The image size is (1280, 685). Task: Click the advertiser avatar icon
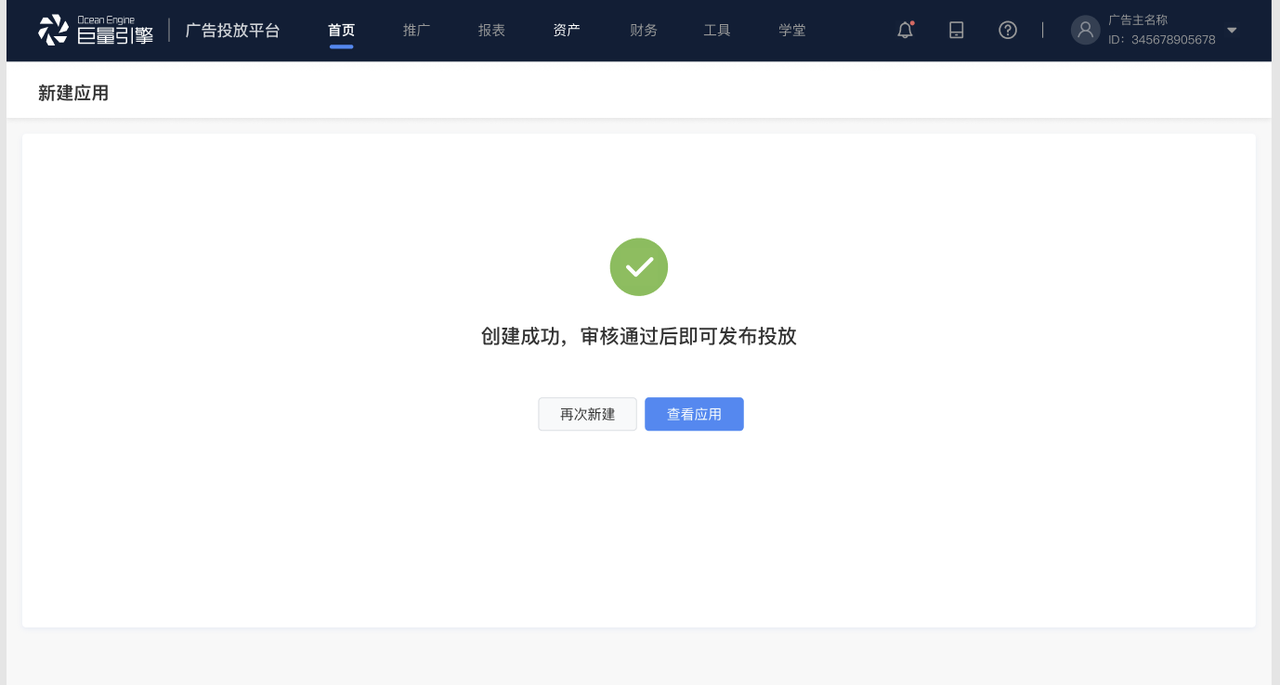pyautogui.click(x=1085, y=30)
